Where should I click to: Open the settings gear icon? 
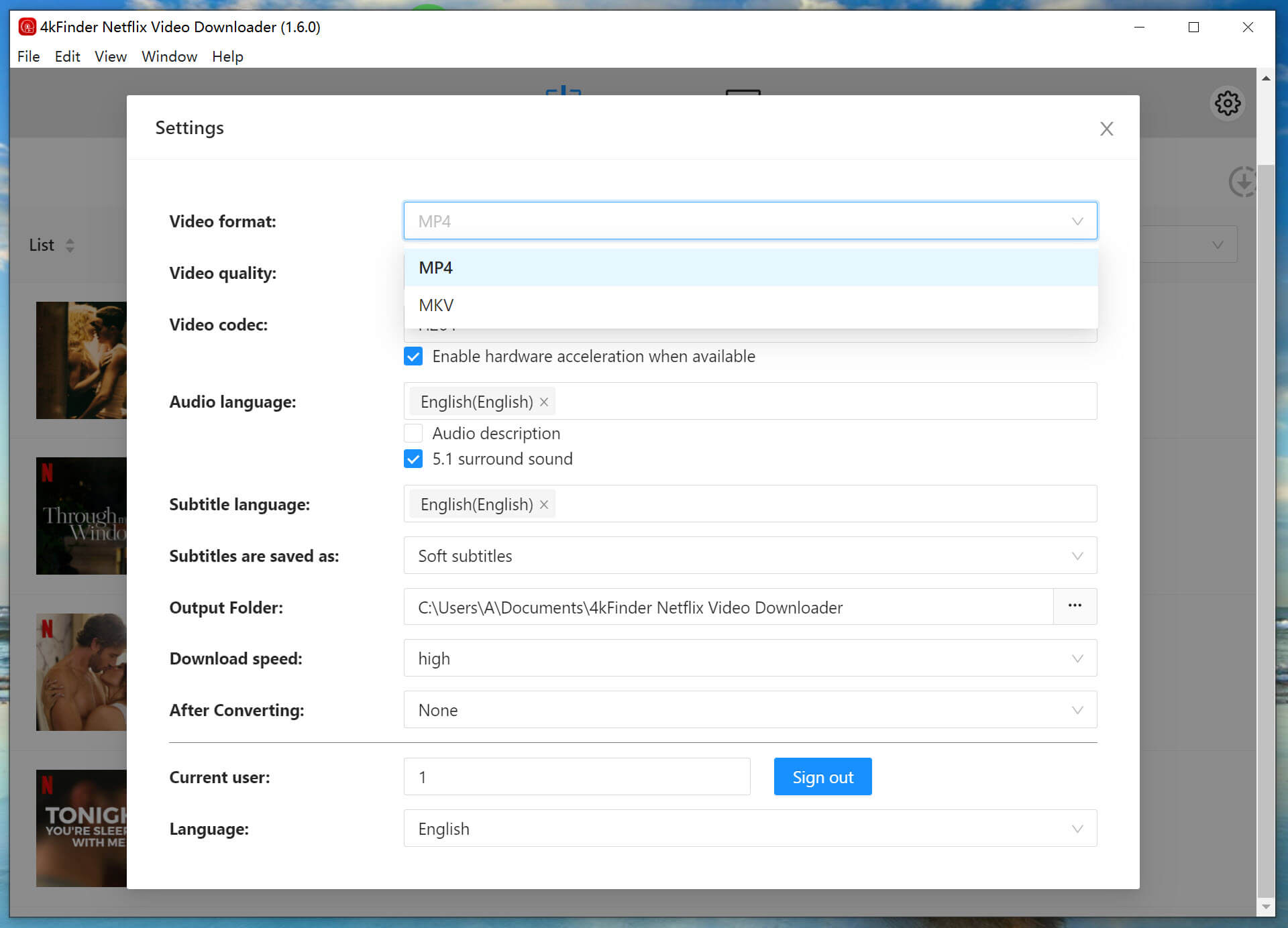pyautogui.click(x=1228, y=103)
